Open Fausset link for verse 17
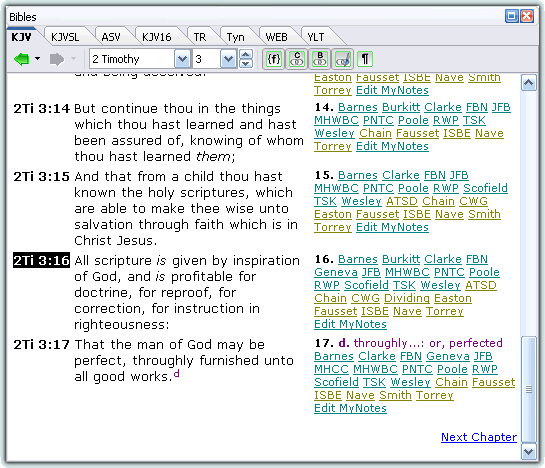 (493, 382)
